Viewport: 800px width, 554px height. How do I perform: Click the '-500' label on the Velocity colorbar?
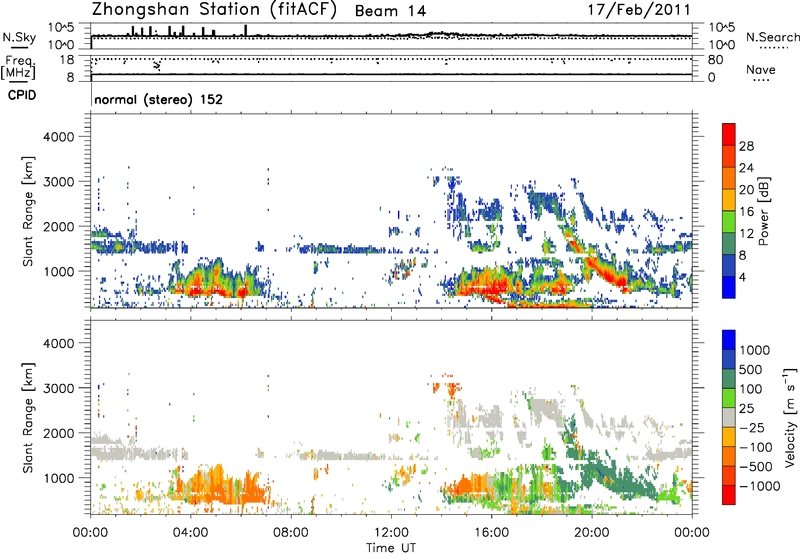pyautogui.click(x=756, y=467)
